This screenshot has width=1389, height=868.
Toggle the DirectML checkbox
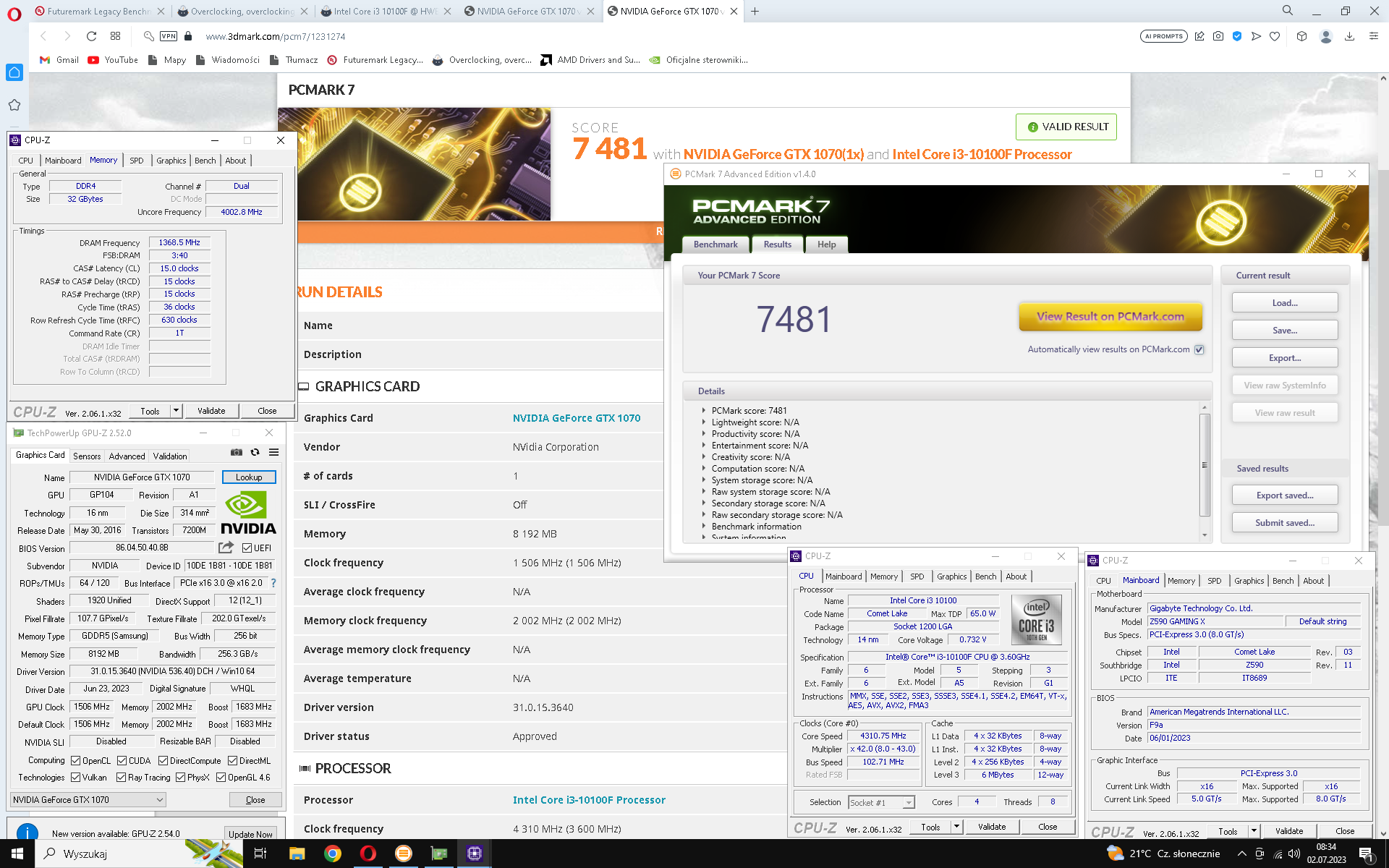pos(232,761)
